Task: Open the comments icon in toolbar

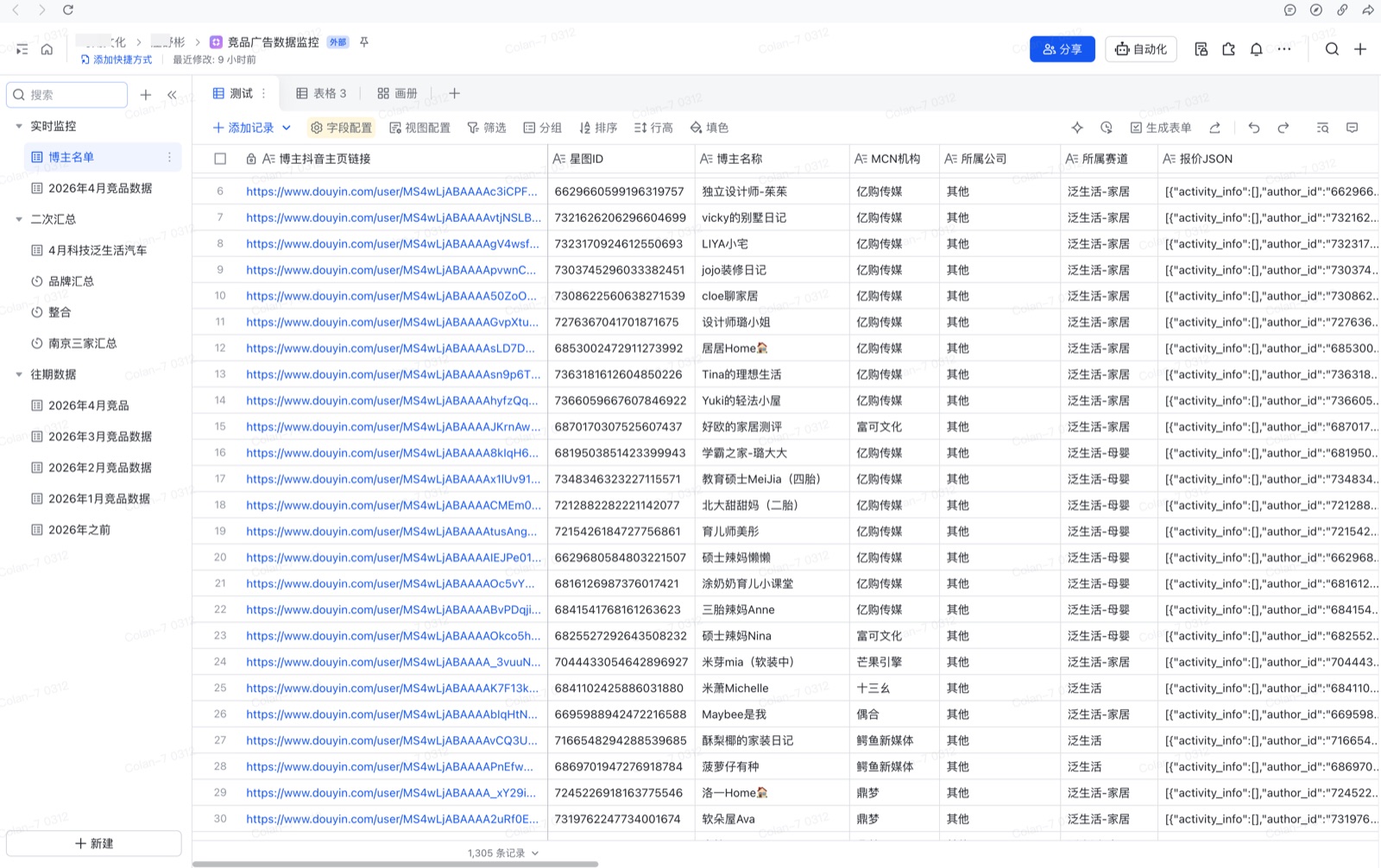Action: (x=1353, y=128)
